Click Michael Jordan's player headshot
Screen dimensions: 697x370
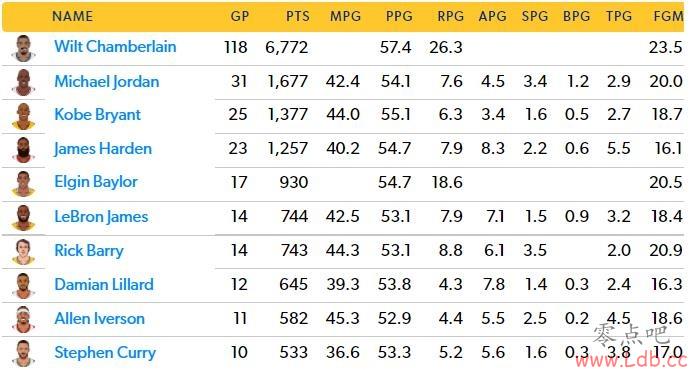tap(24, 82)
